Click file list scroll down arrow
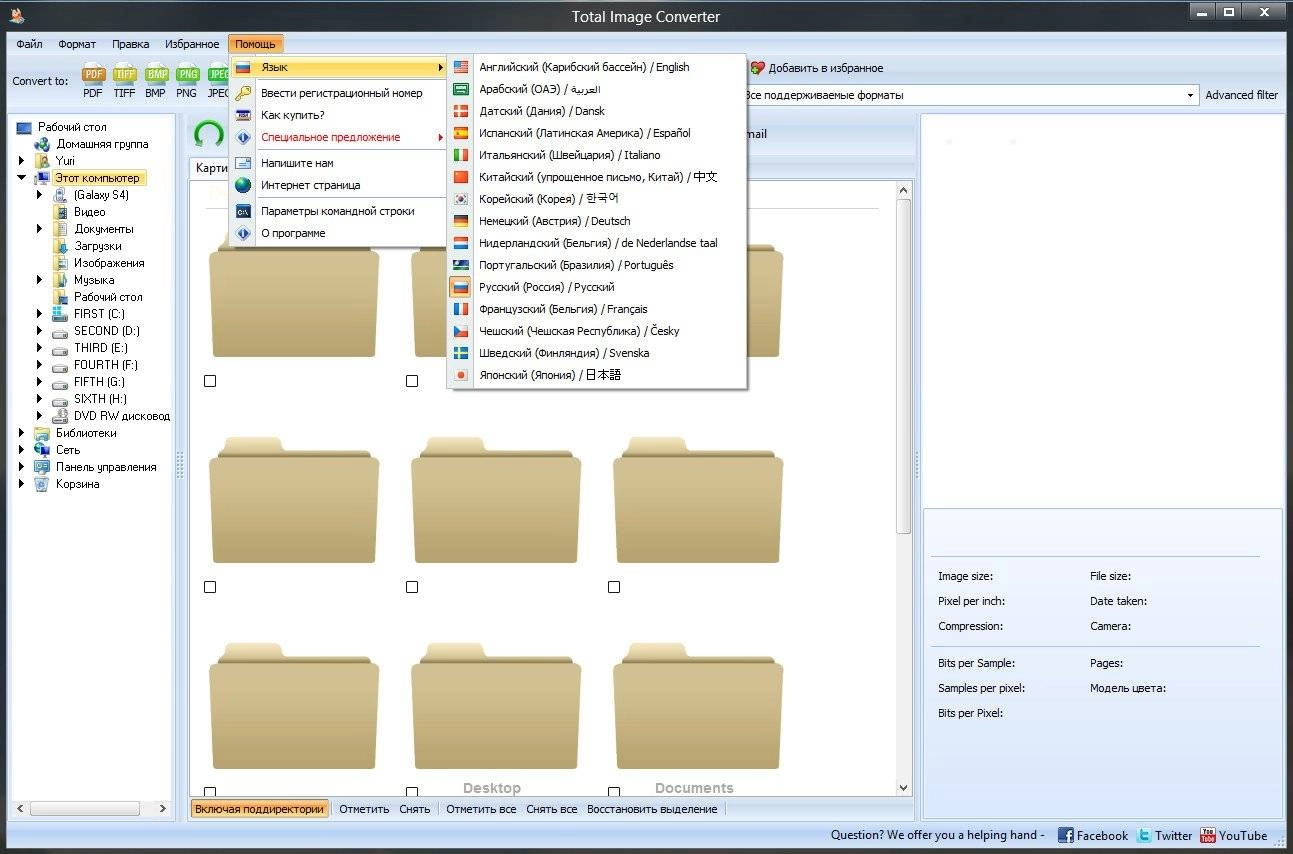This screenshot has height=854, width=1293. (x=904, y=788)
